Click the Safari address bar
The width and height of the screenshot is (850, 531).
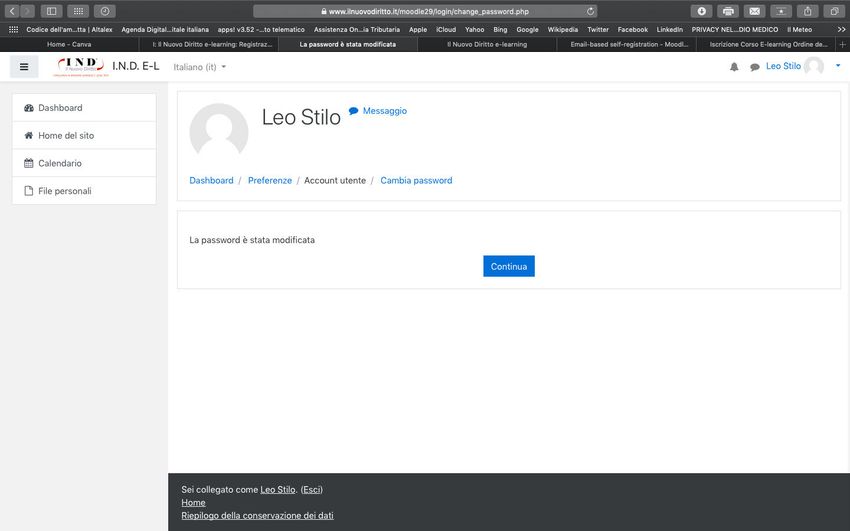click(425, 11)
